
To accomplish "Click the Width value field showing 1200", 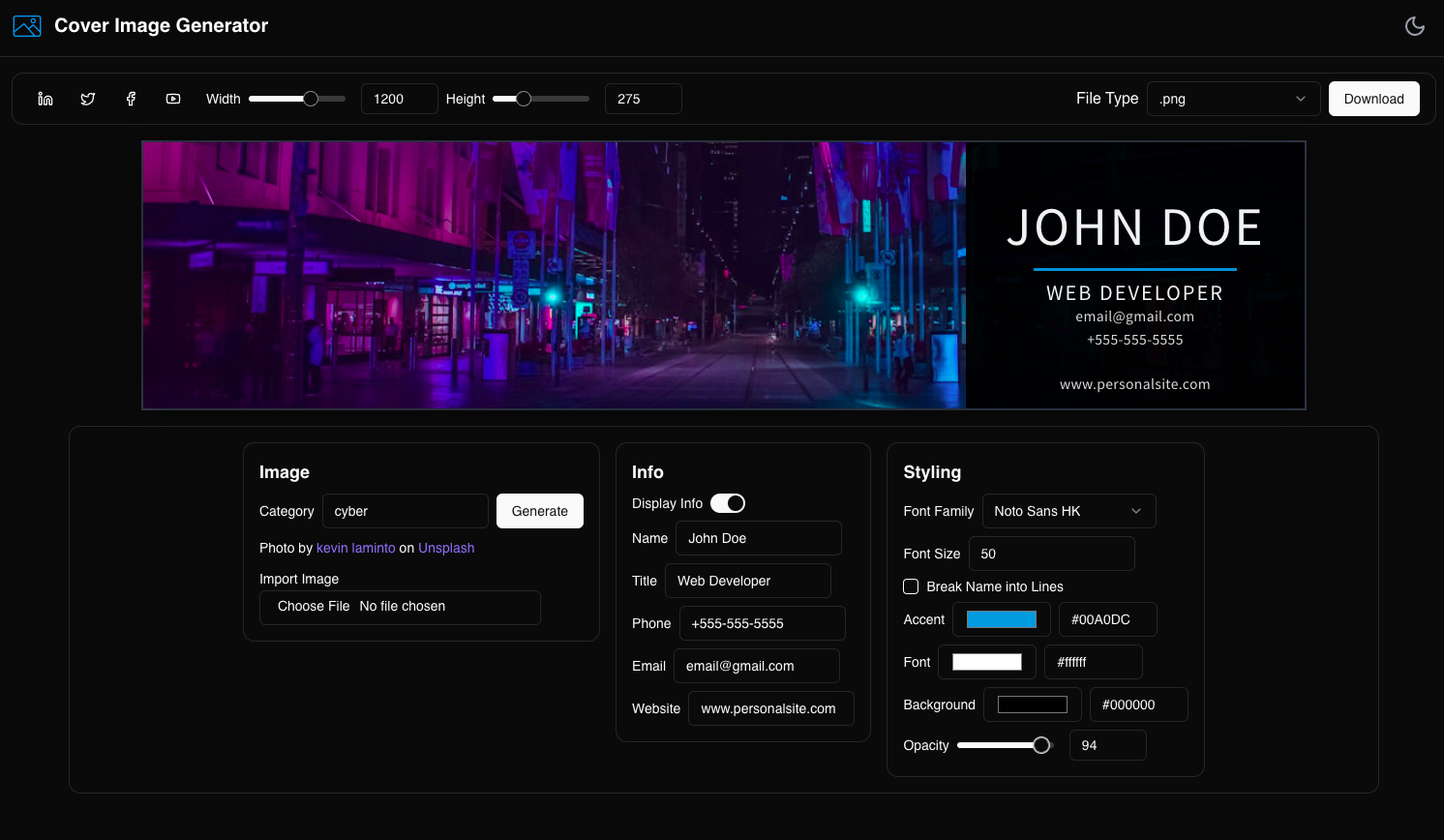I will point(400,99).
